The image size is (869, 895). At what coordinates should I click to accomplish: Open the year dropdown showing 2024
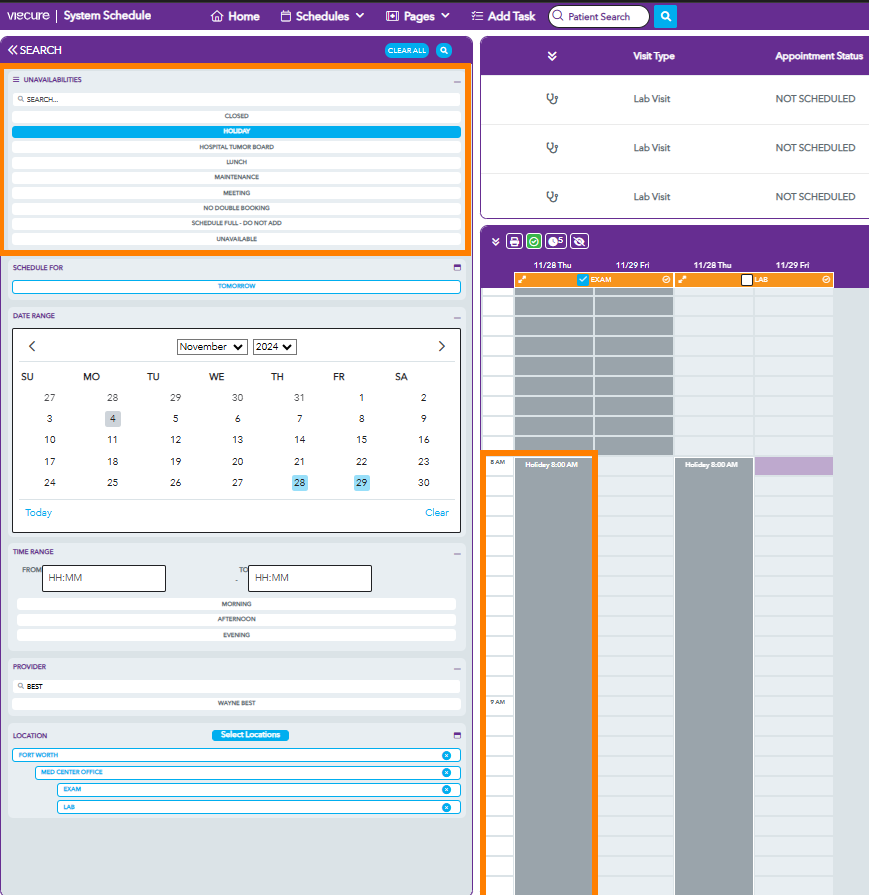275,346
